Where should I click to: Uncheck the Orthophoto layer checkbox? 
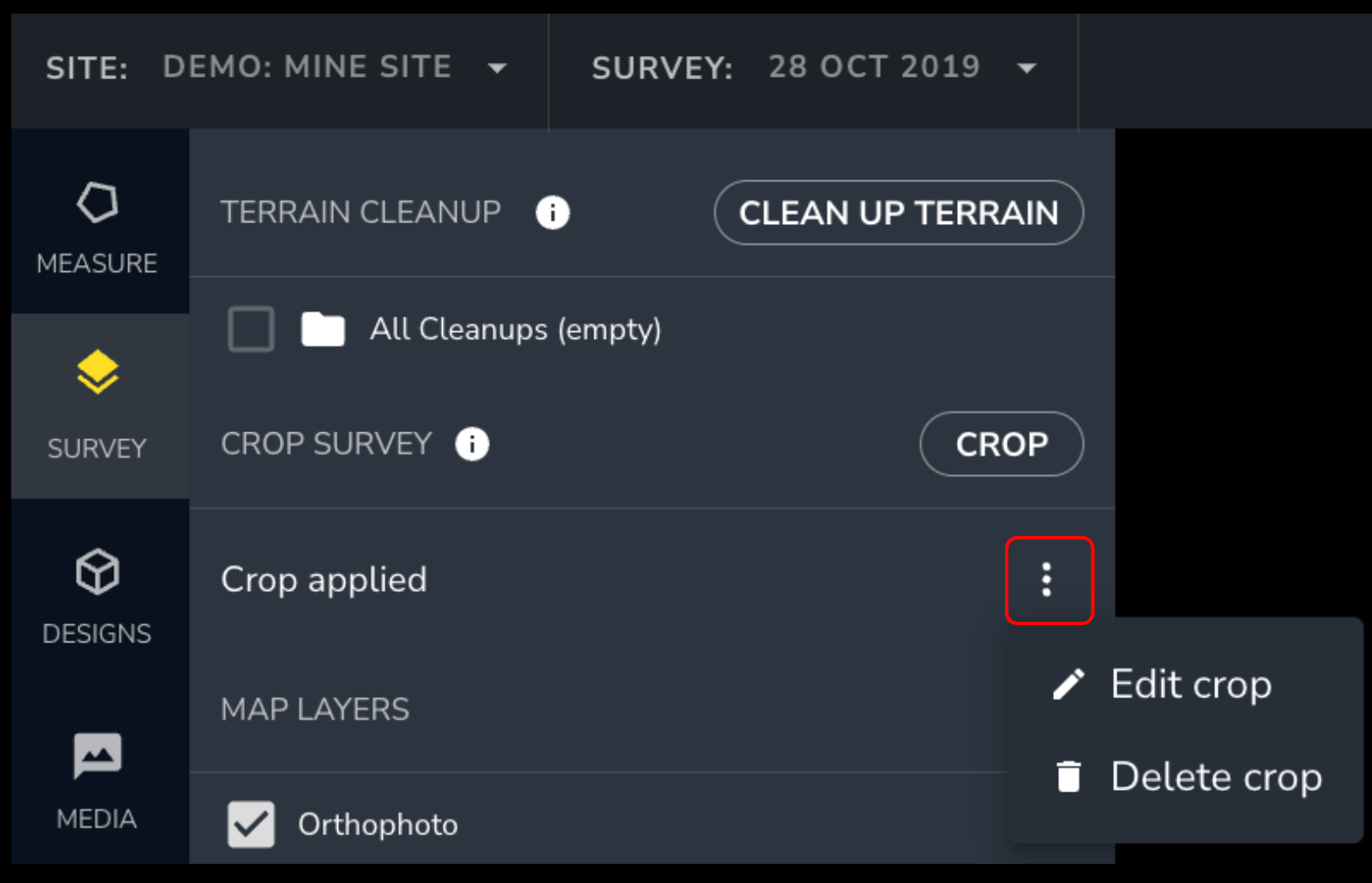[x=251, y=825]
